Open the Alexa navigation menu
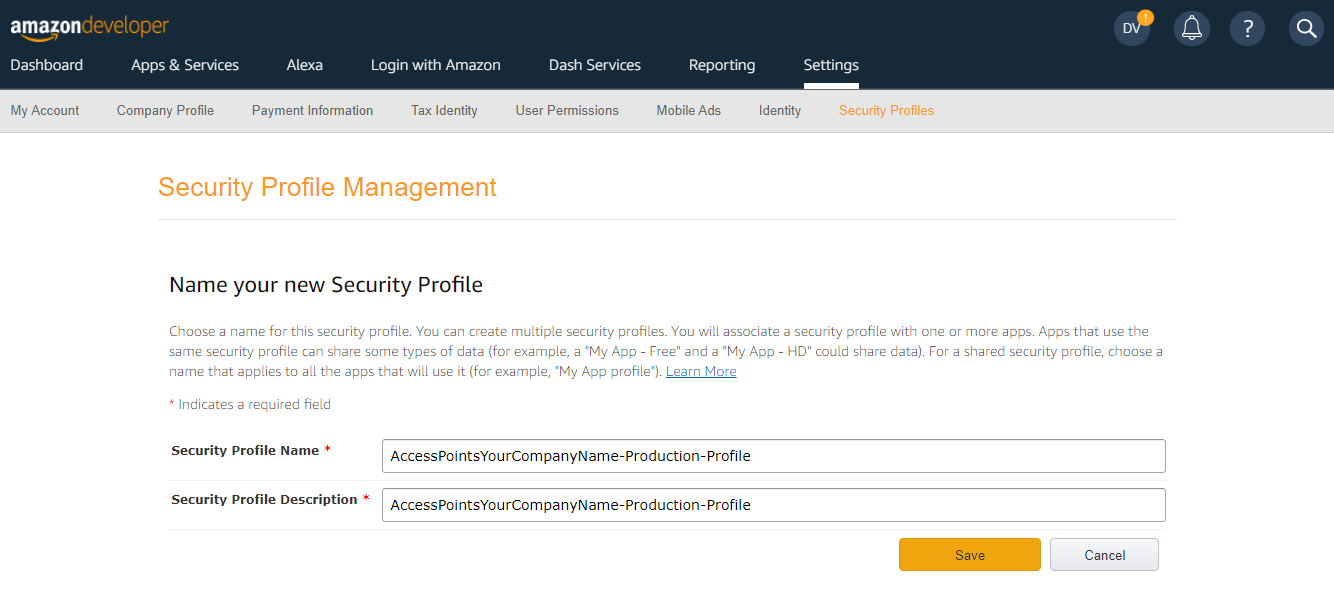Image resolution: width=1334 pixels, height=591 pixels. point(304,65)
